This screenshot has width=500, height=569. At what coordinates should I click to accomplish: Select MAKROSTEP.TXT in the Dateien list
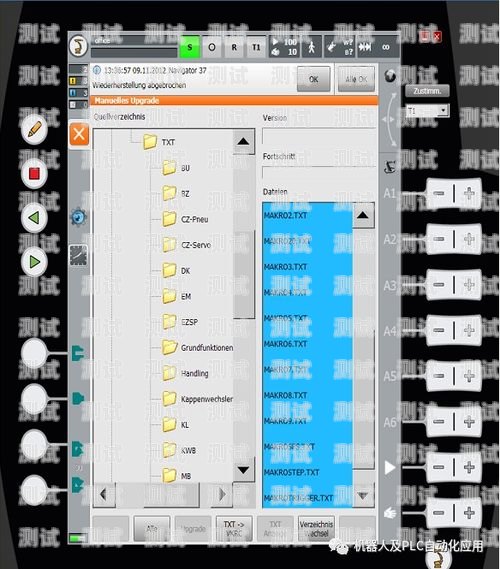tap(291, 472)
